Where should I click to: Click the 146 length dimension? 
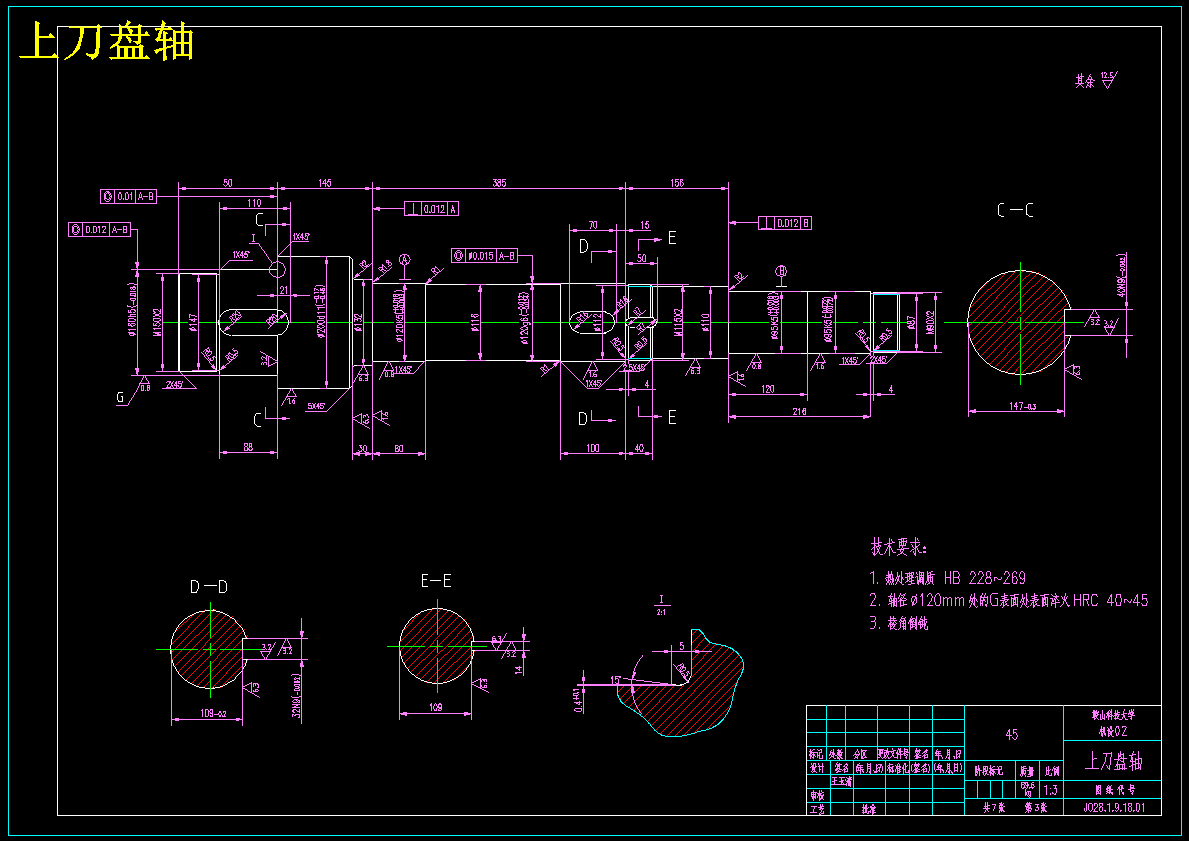click(x=325, y=183)
